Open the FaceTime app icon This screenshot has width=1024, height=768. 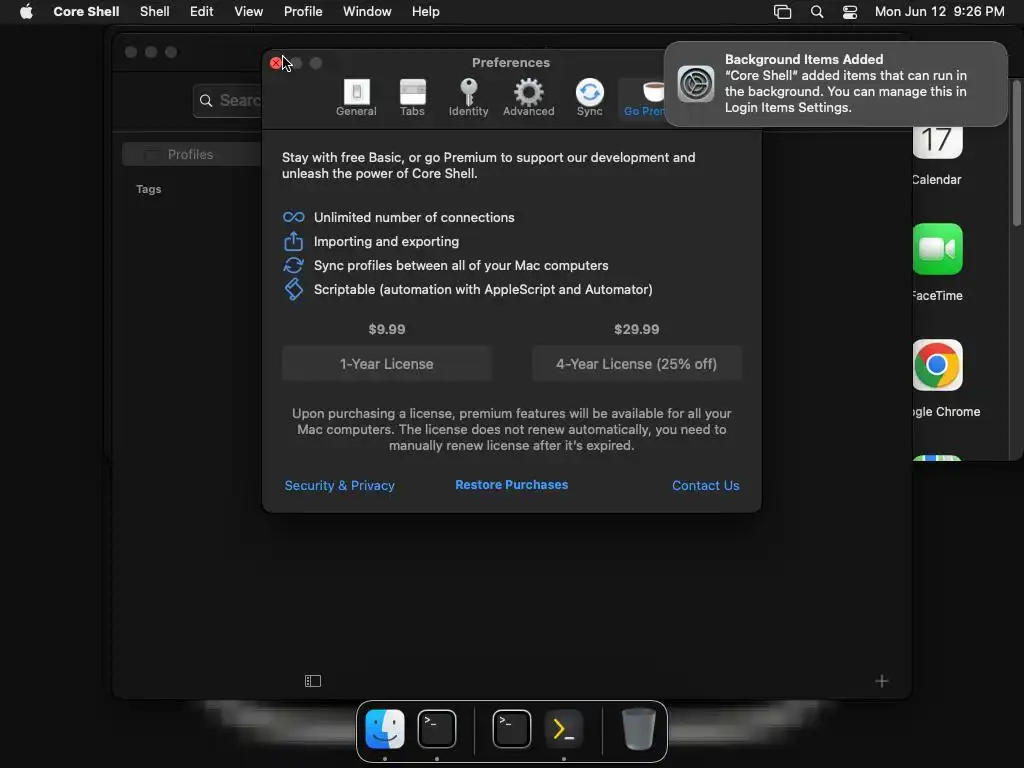pyautogui.click(x=937, y=249)
